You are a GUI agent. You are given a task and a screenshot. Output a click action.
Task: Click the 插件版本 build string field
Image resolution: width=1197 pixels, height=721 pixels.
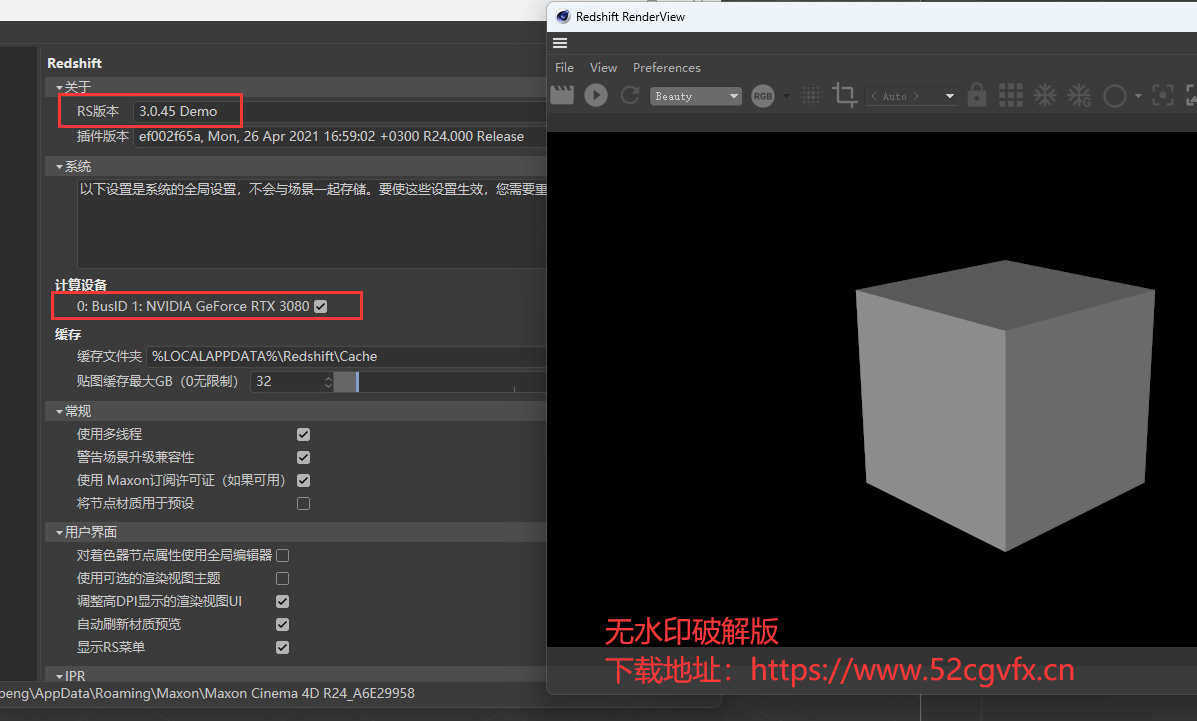(340, 137)
